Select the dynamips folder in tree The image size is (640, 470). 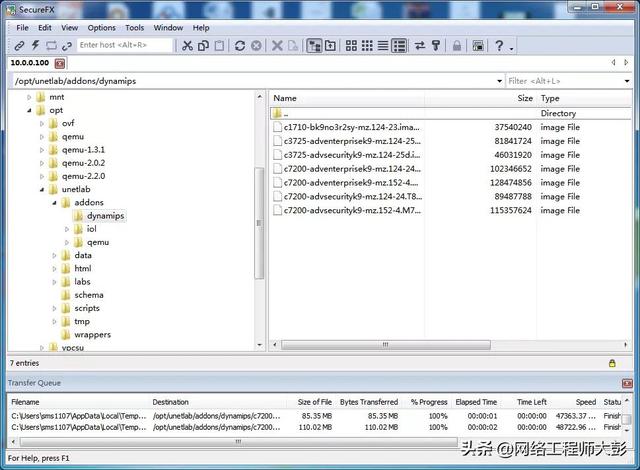[x=105, y=215]
